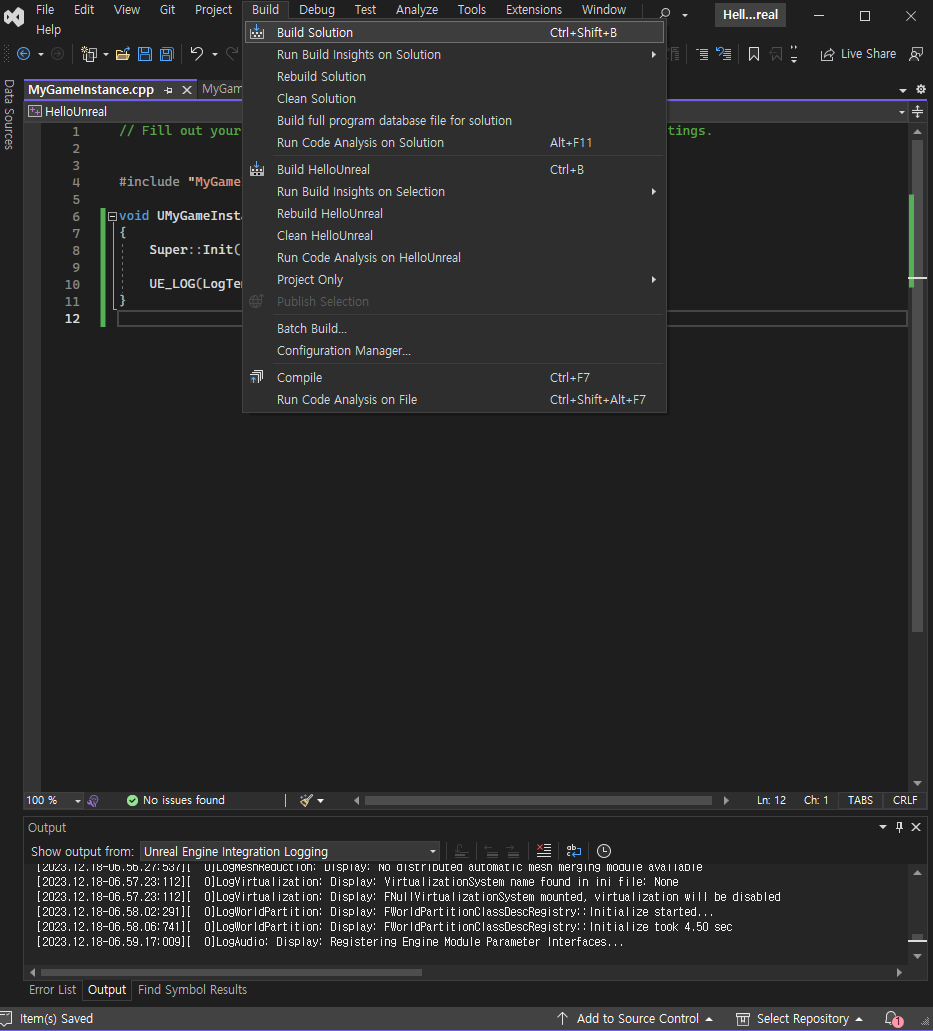
Task: Click the TABS indentation indicator
Action: [x=860, y=800]
